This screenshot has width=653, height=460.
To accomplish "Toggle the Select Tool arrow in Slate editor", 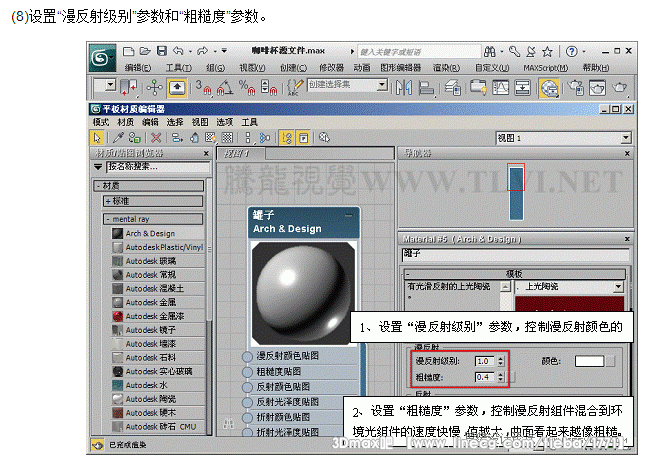I will (x=97, y=137).
